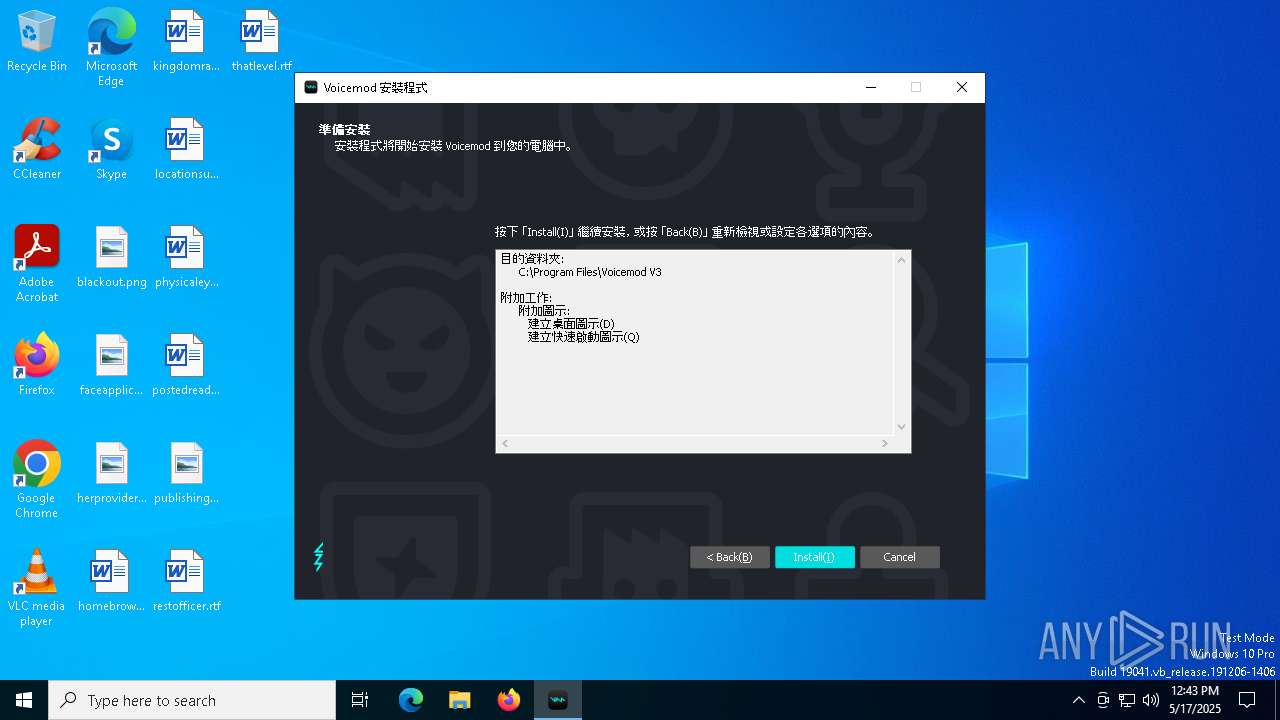Image resolution: width=1280 pixels, height=720 pixels.
Task: Click the 建立桌面圖示(D) line
Action: 571,324
